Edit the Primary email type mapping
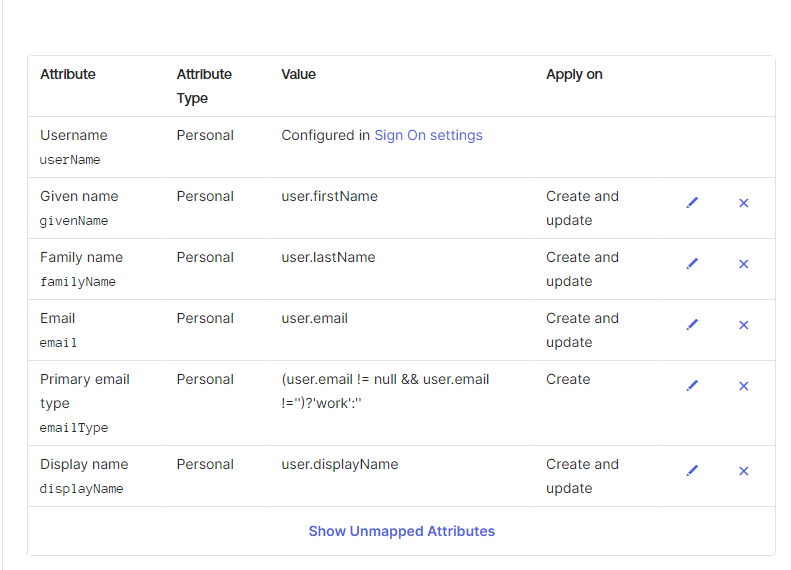This screenshot has width=791, height=570. pyautogui.click(x=692, y=386)
